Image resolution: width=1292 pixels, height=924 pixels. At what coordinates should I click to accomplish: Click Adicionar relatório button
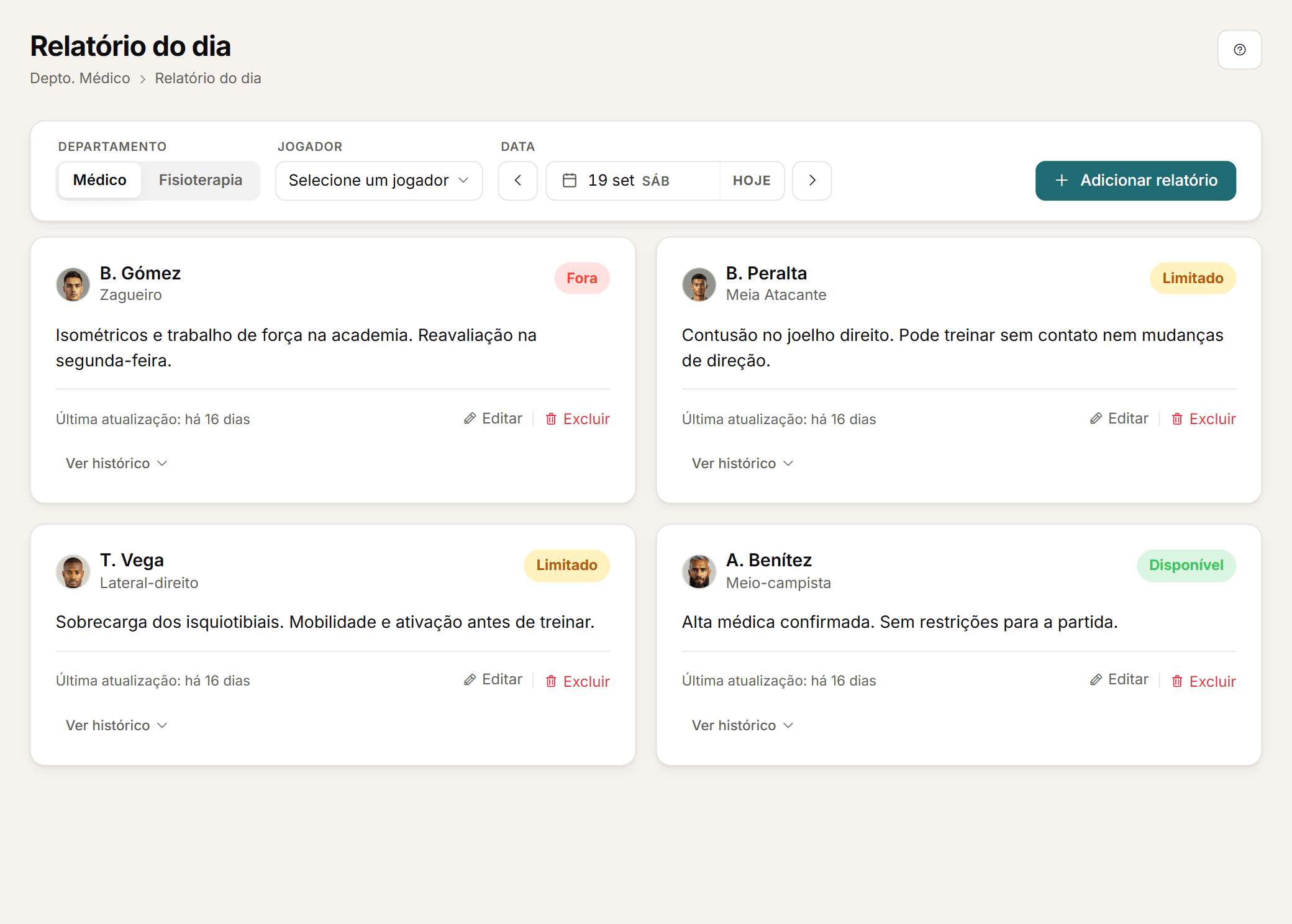pos(1135,181)
